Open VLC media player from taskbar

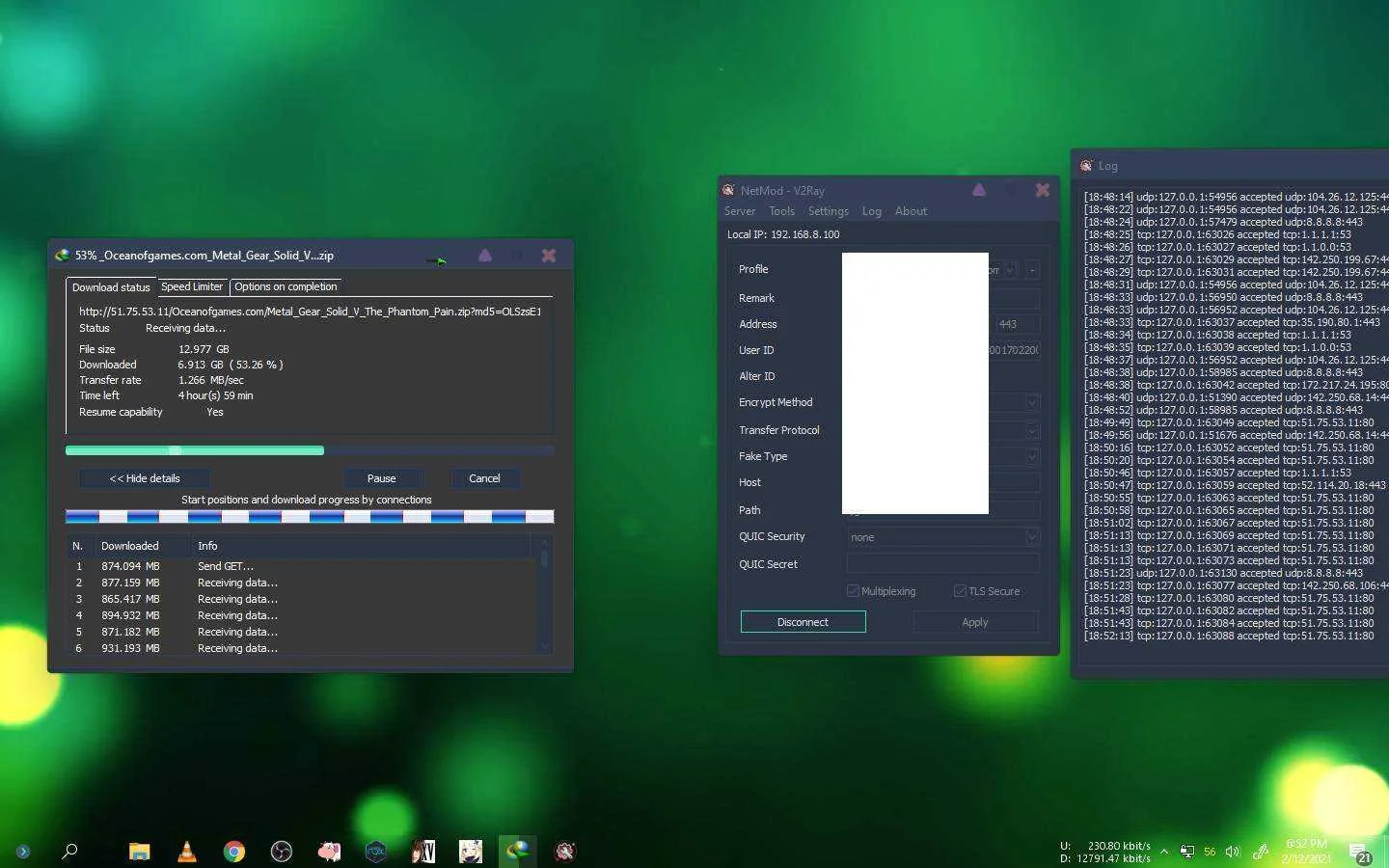click(x=187, y=851)
